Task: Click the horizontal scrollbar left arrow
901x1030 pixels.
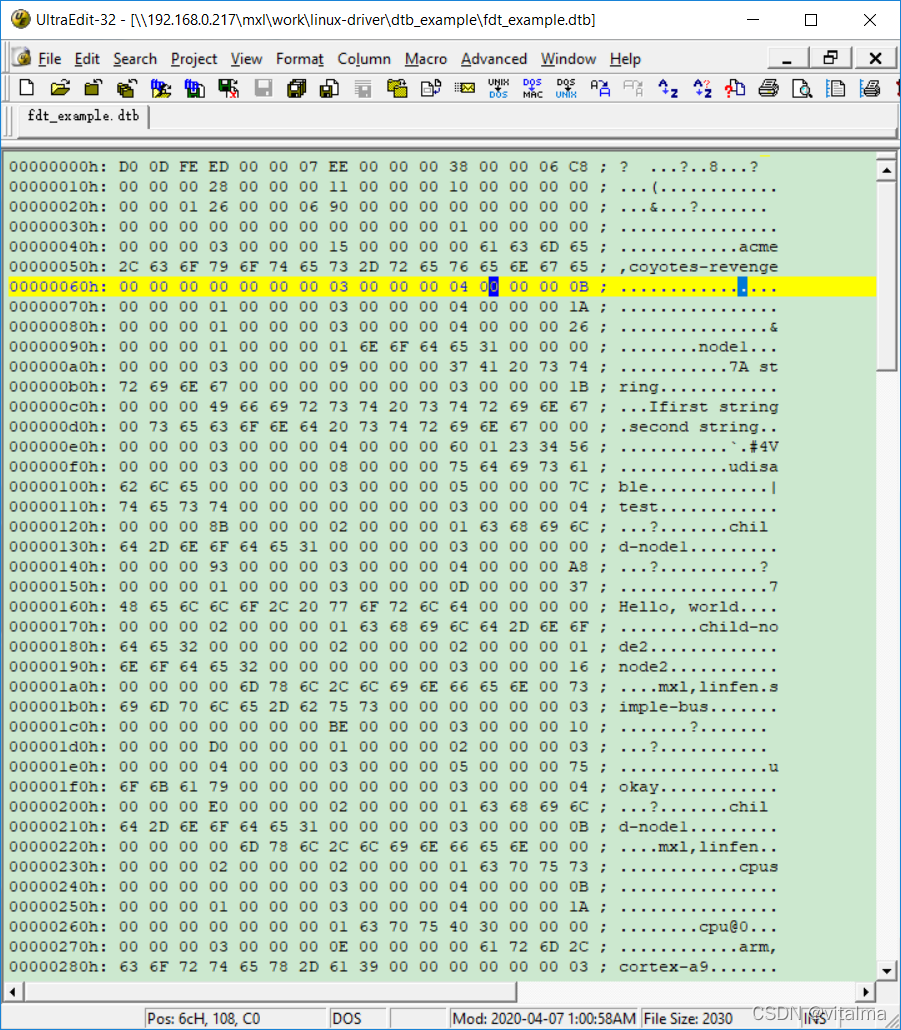Action: click(14, 991)
